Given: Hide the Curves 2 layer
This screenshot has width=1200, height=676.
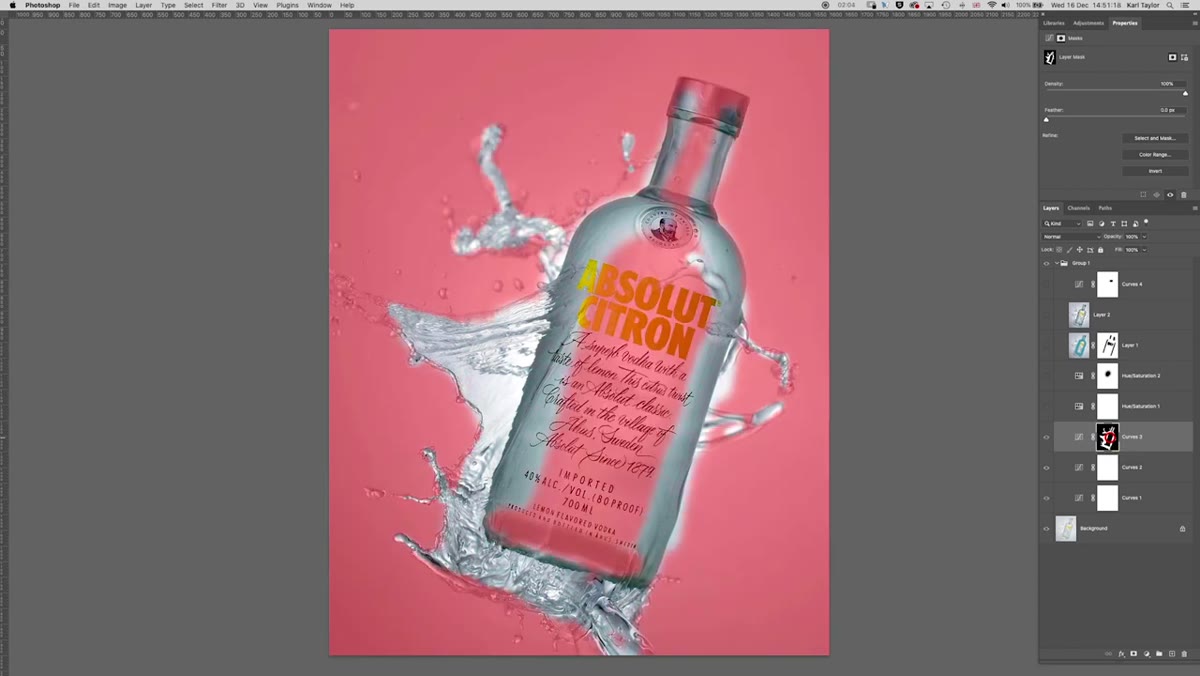Looking at the screenshot, I should point(1047,467).
